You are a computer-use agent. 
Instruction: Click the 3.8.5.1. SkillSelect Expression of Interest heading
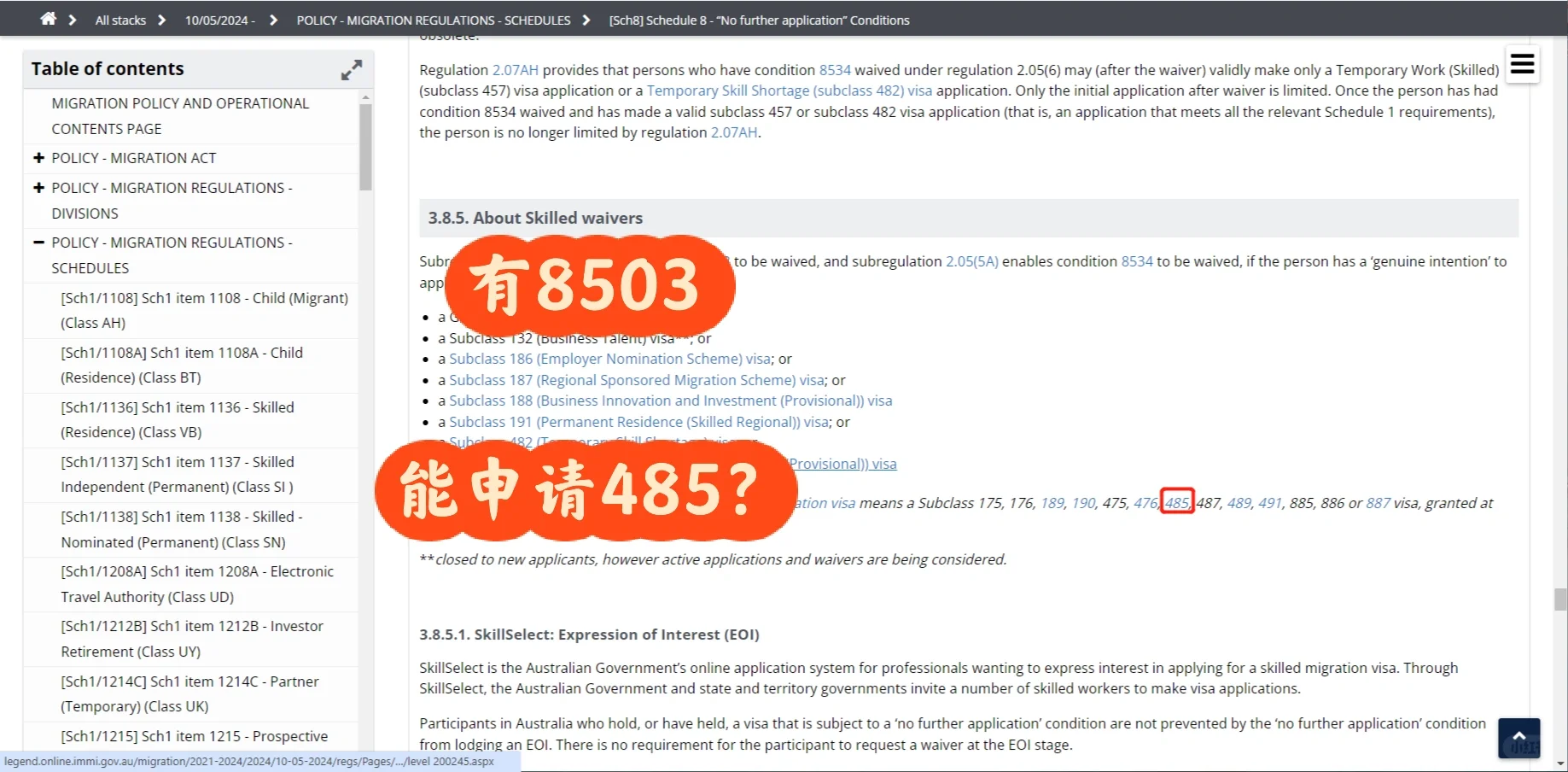(589, 635)
